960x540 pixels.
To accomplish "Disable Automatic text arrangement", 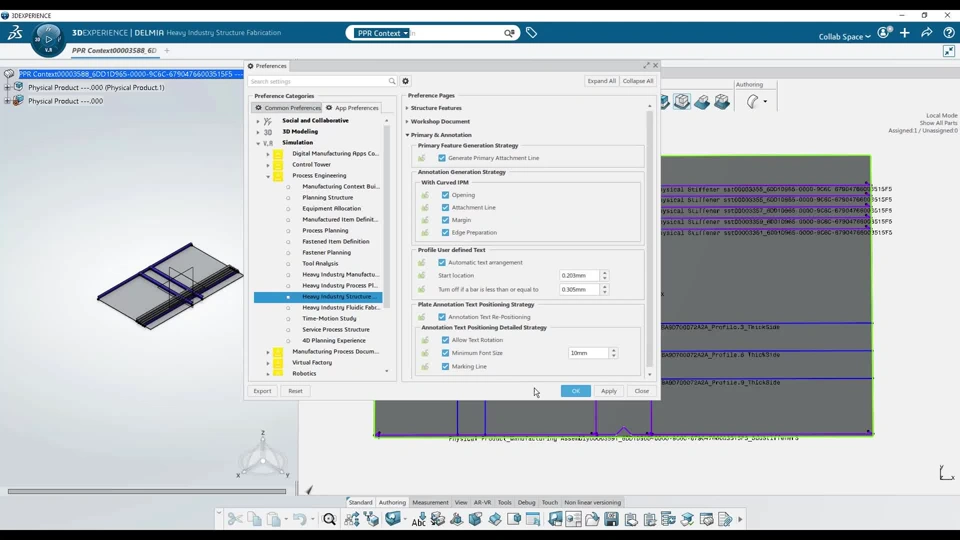I will pos(442,263).
